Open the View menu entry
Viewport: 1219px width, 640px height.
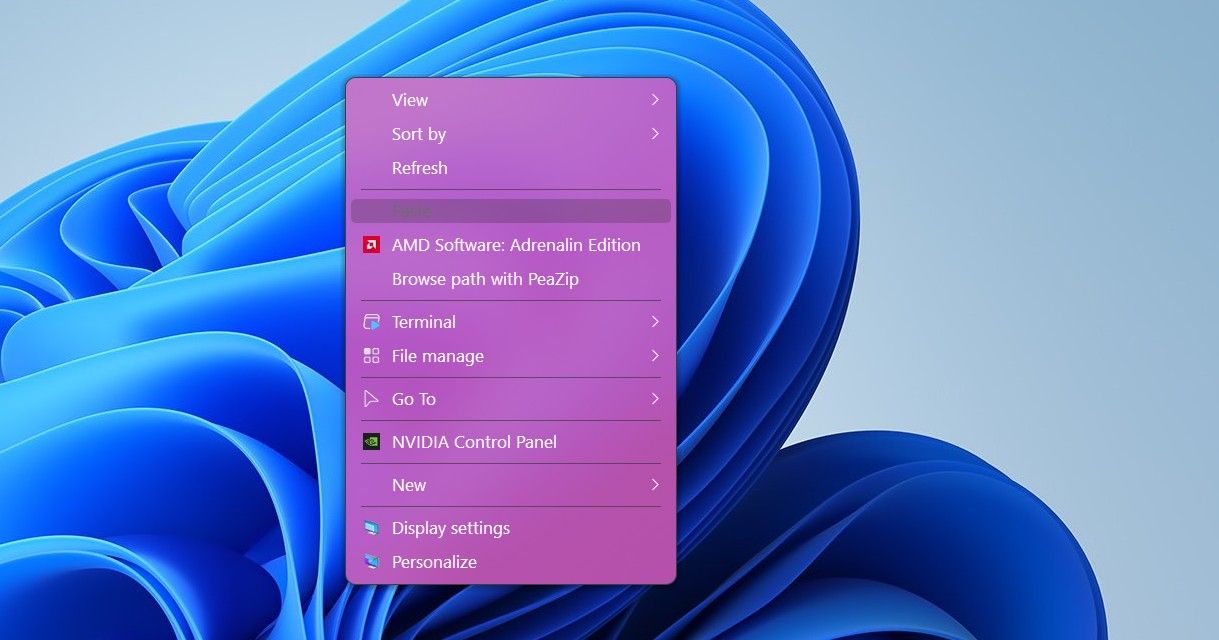tap(511, 100)
